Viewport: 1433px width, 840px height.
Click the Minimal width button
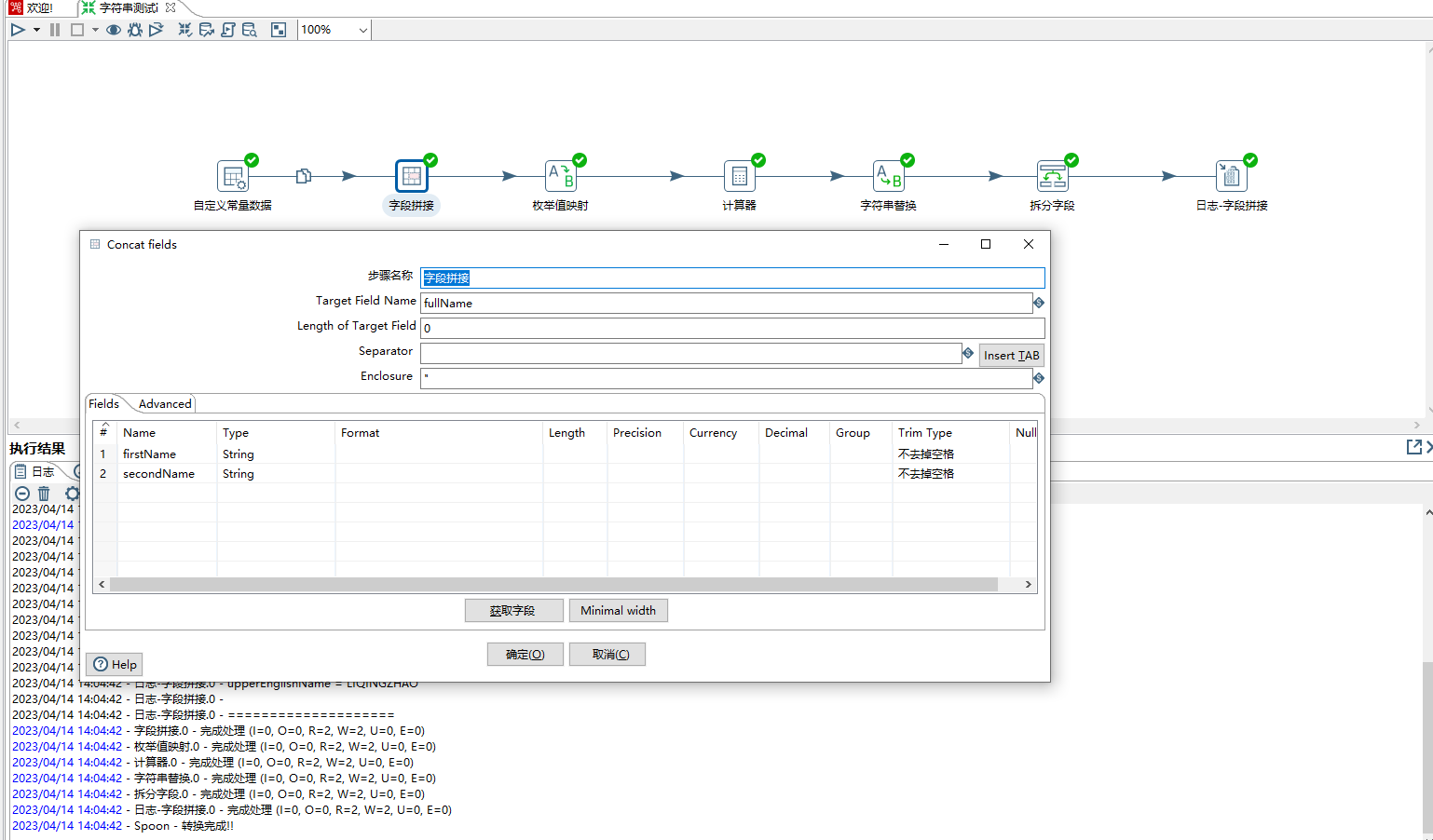tap(618, 611)
